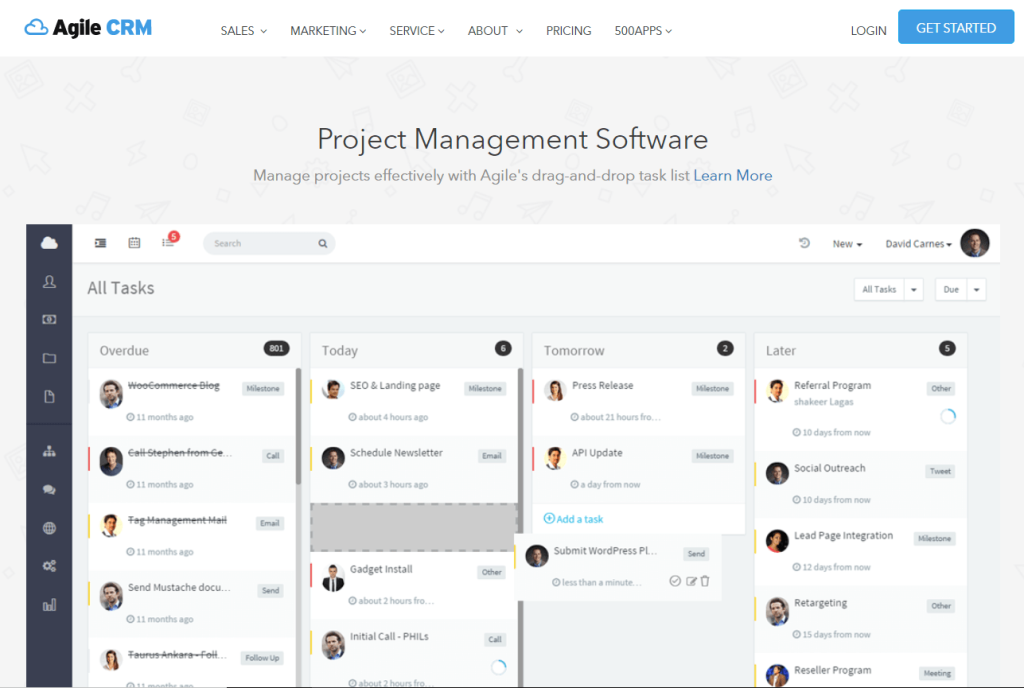Click the history clock icon in top bar
The height and width of the screenshot is (688, 1024).
(805, 243)
